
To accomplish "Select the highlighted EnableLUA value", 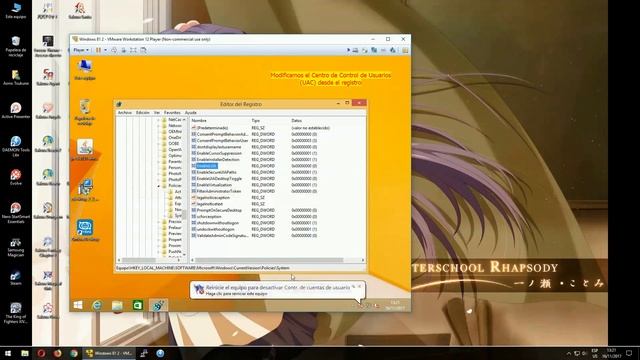I will [207, 166].
